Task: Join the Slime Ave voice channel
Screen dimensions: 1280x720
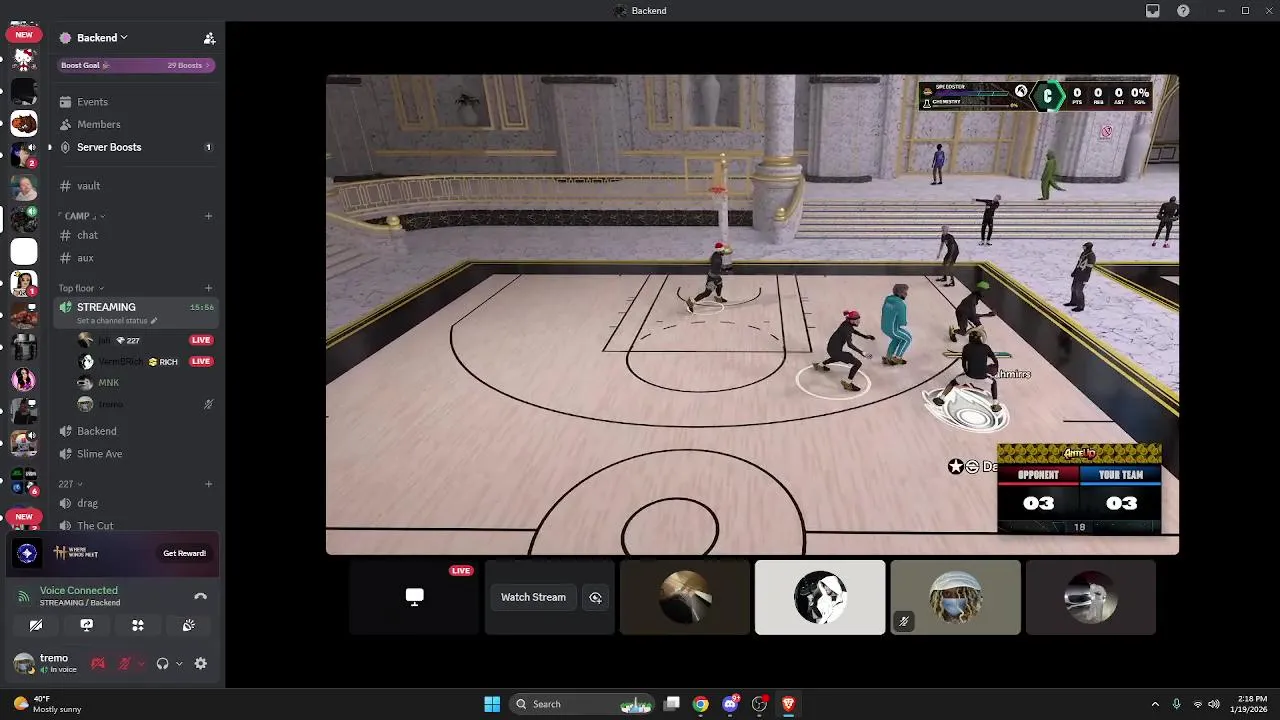Action: click(x=135, y=454)
